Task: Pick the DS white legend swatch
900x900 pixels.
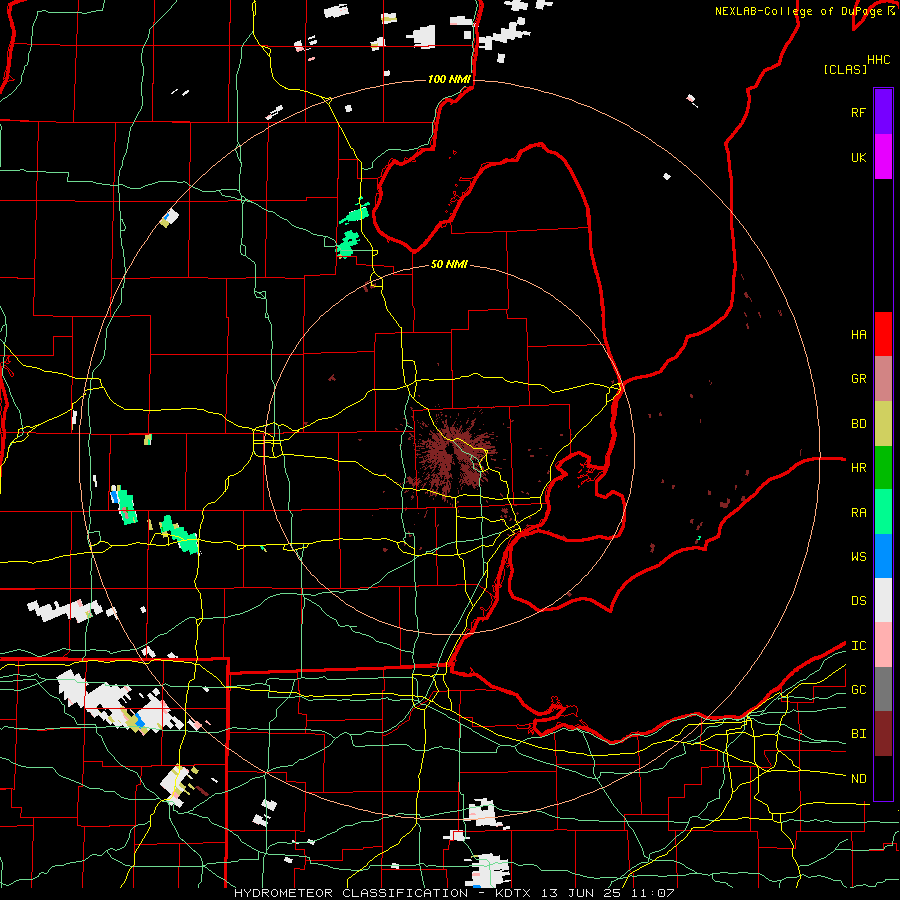Action: coord(883,600)
